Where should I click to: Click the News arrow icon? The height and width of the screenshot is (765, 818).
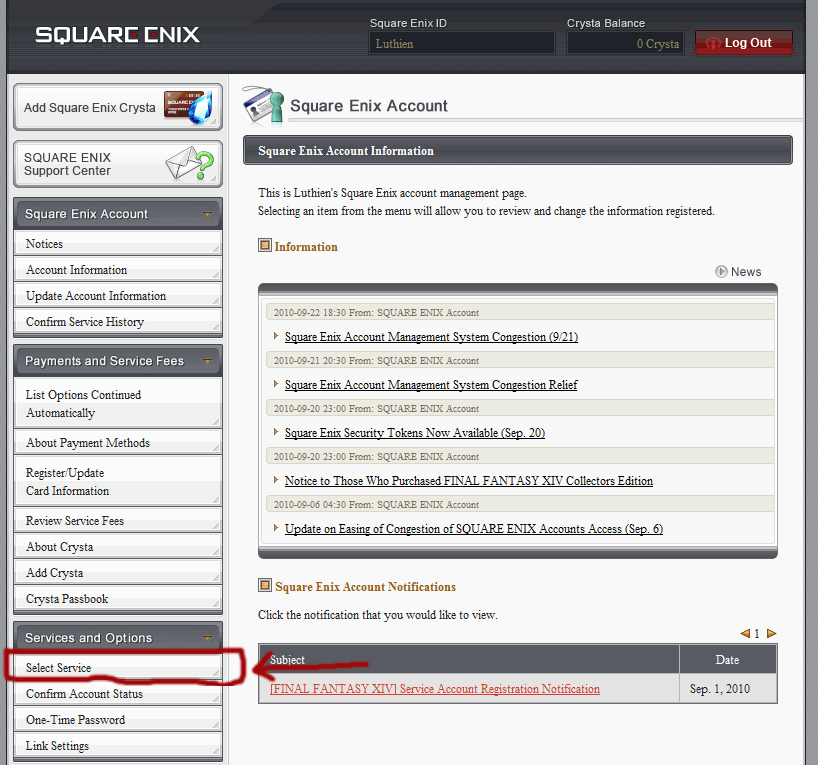click(721, 271)
